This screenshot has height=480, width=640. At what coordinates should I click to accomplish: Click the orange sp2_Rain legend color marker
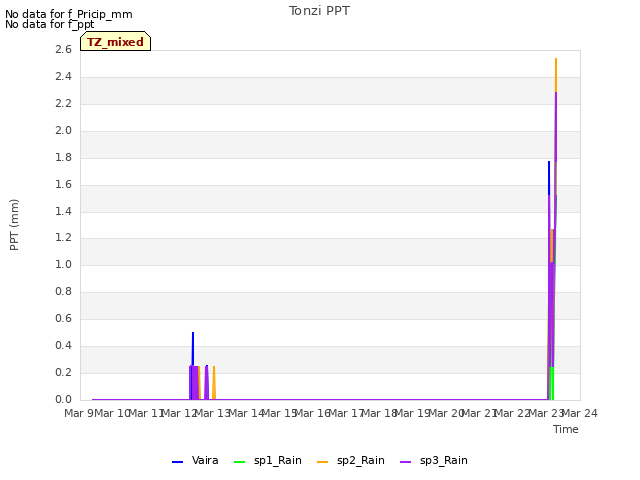coord(322,462)
